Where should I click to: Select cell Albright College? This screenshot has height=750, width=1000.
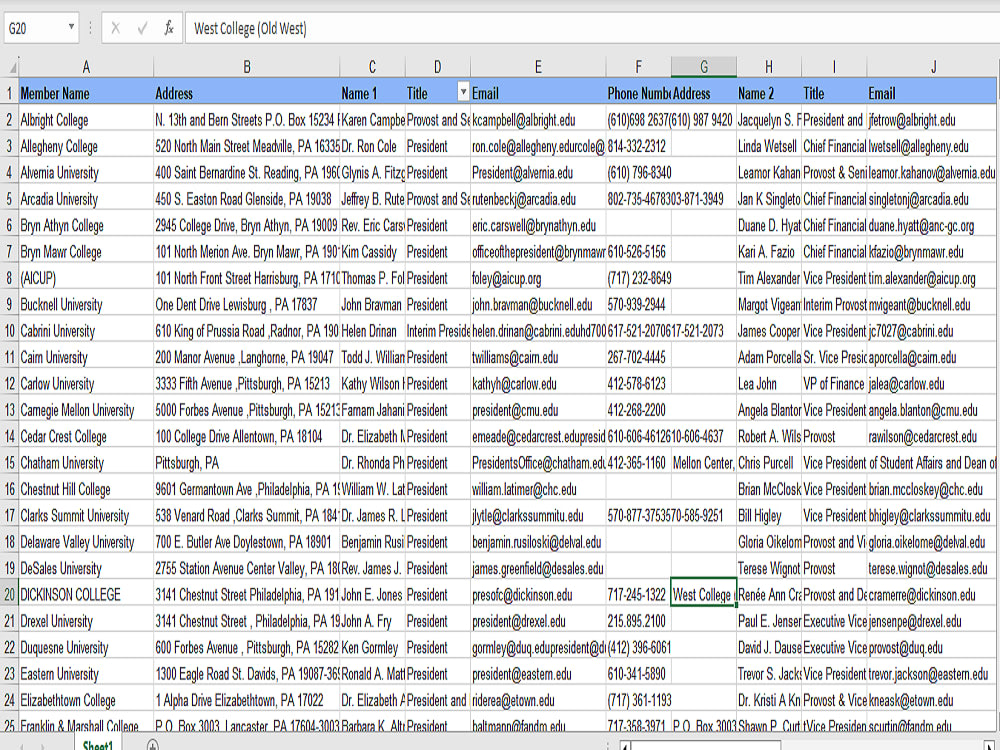86,119
